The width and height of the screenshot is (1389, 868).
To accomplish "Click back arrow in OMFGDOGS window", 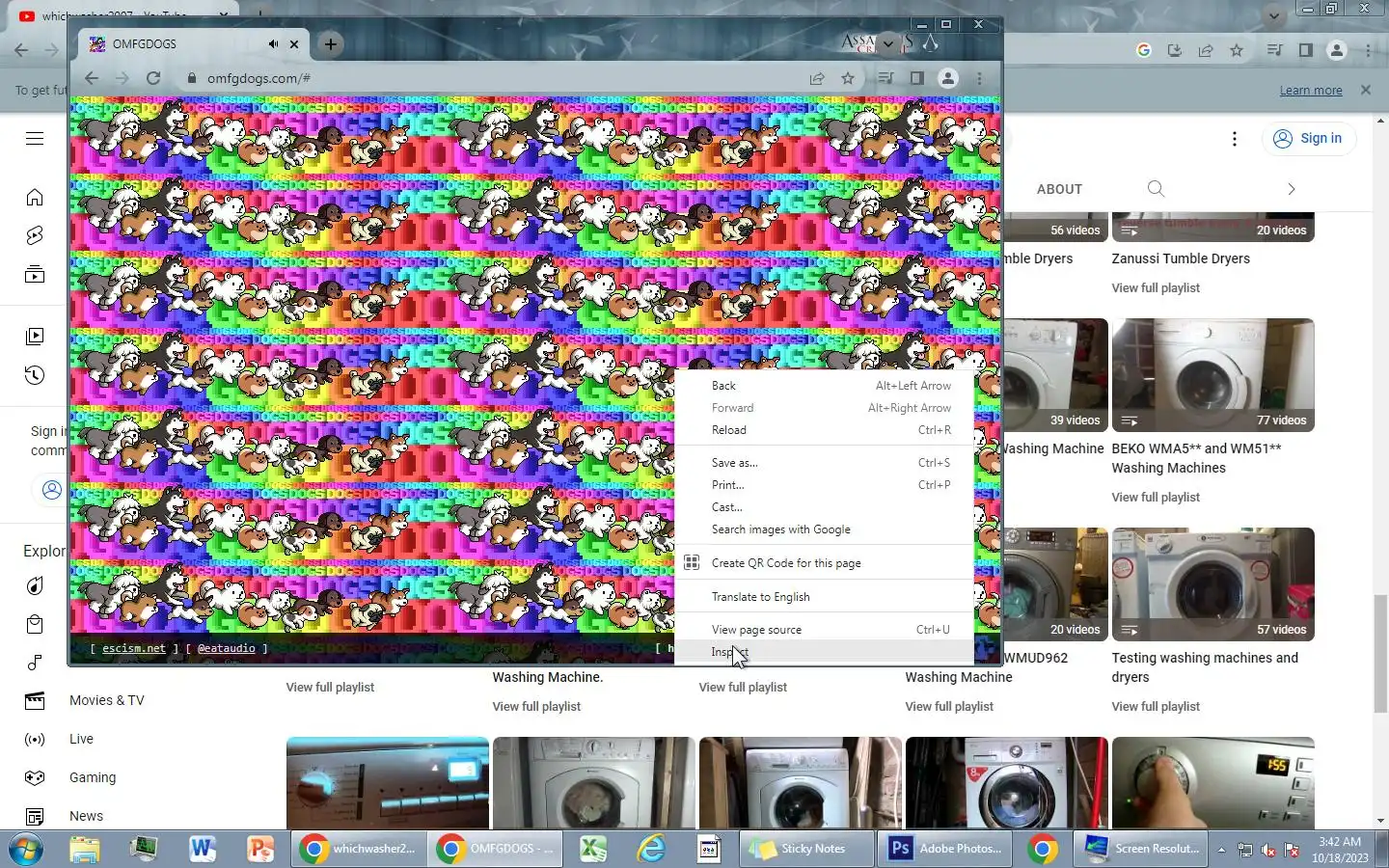I will [92, 78].
